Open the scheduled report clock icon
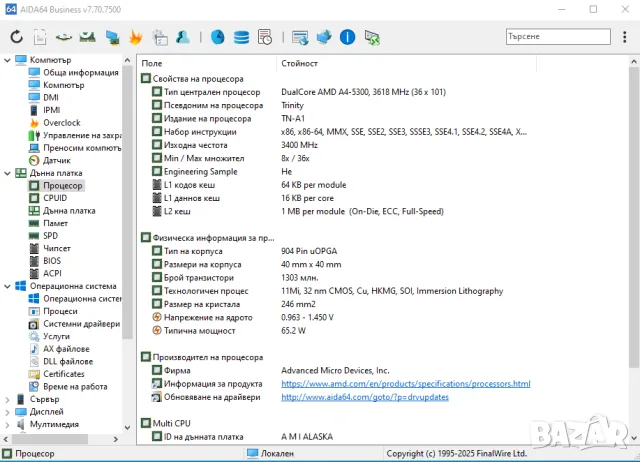 pos(265,37)
